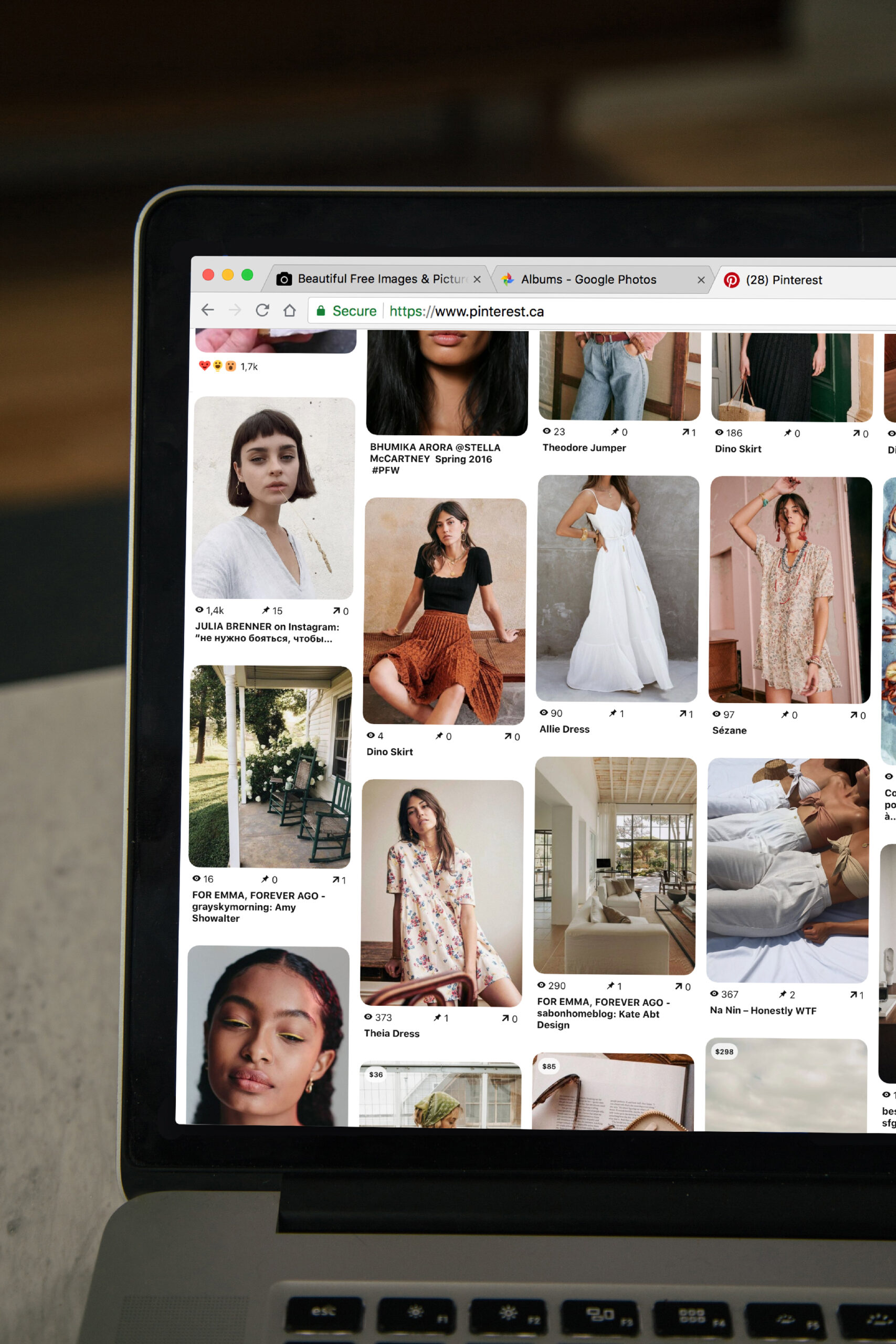Open the Theia Dress pin title
Image resolution: width=896 pixels, height=1344 pixels.
point(392,1033)
